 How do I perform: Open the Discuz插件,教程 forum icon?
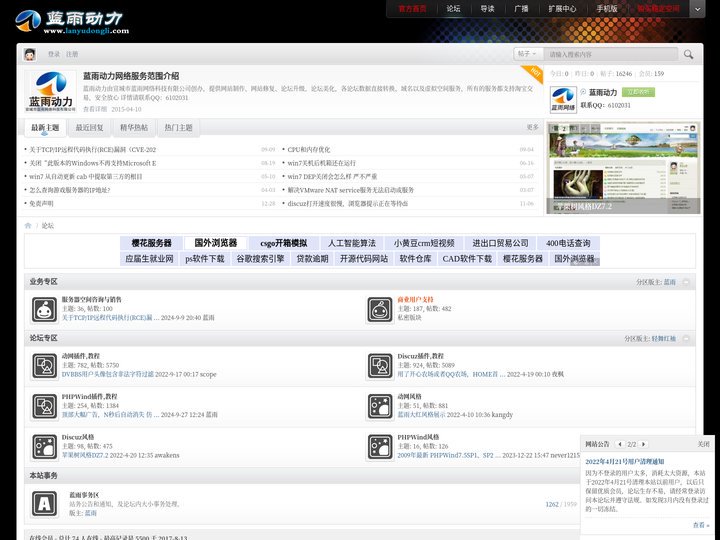380,366
